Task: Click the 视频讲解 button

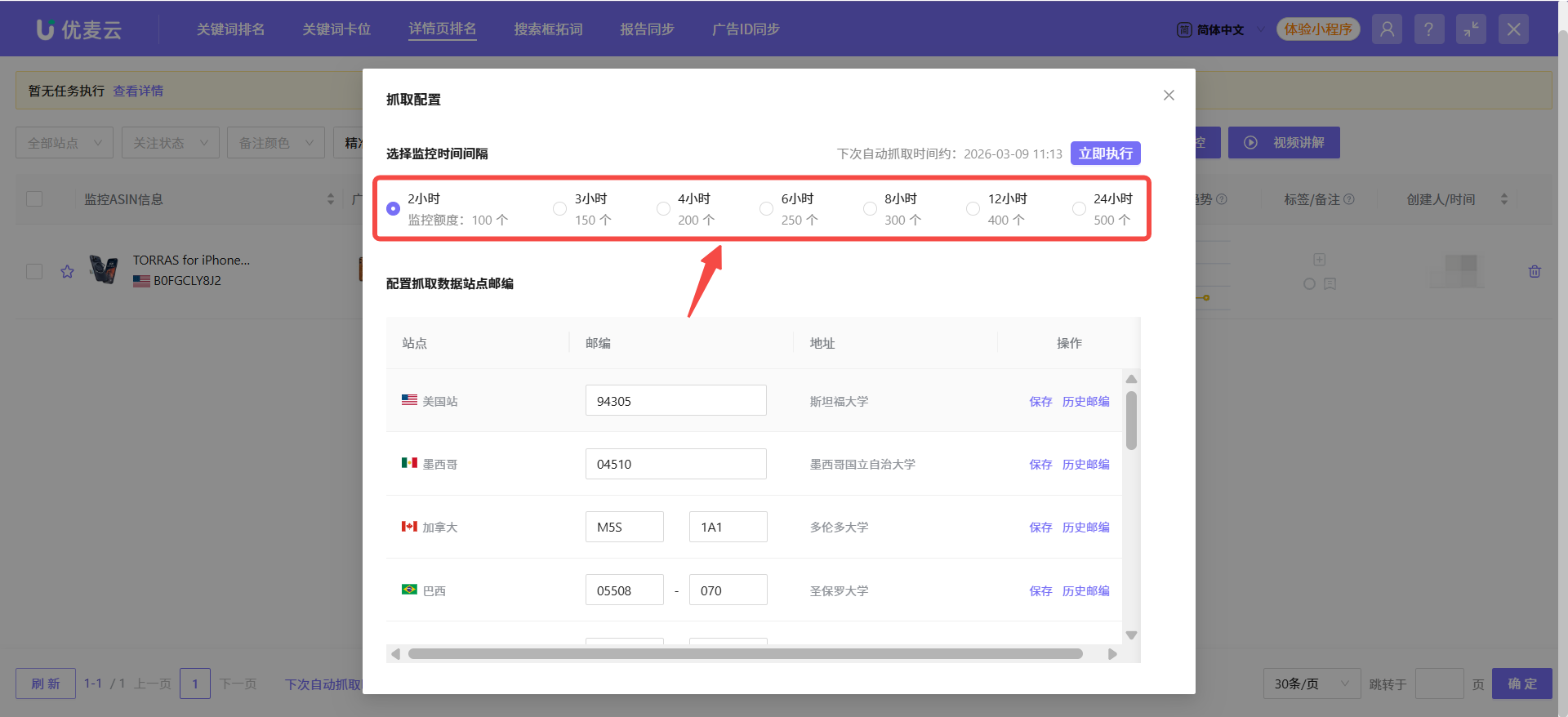Action: pos(1284,142)
